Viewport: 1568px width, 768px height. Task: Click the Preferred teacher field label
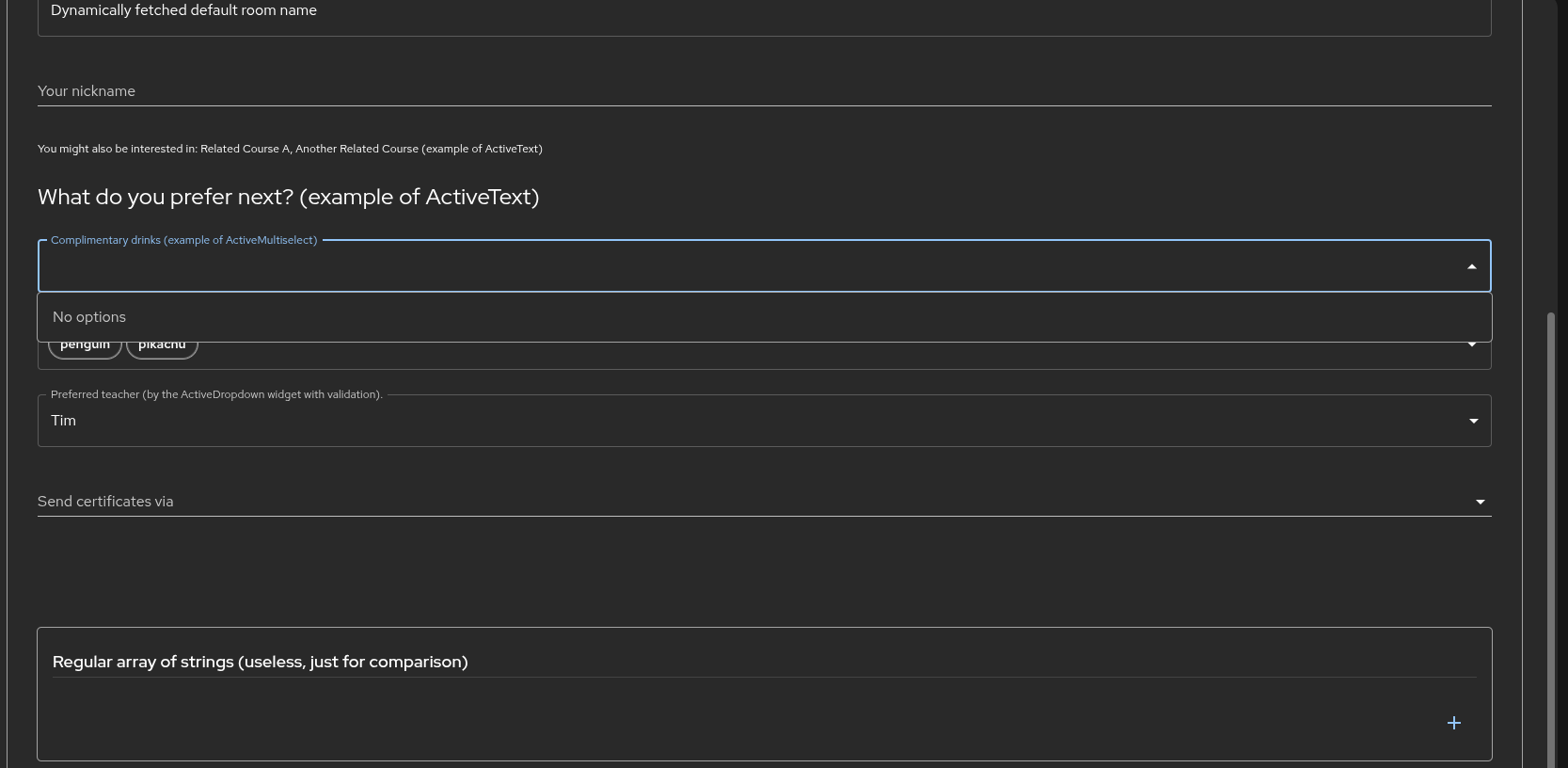click(x=216, y=394)
